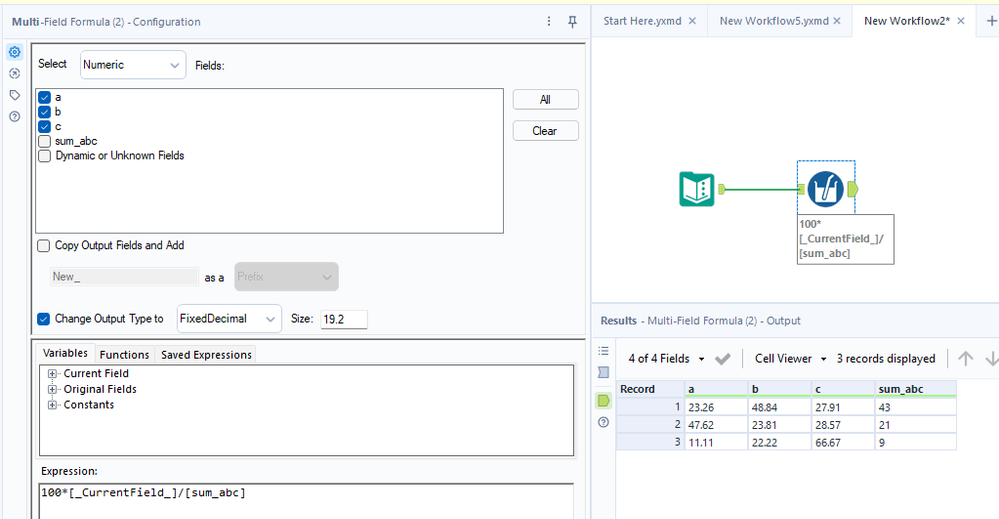Image resolution: width=999 pixels, height=519 pixels.
Task: Click column header b in Results
Action: click(780, 389)
